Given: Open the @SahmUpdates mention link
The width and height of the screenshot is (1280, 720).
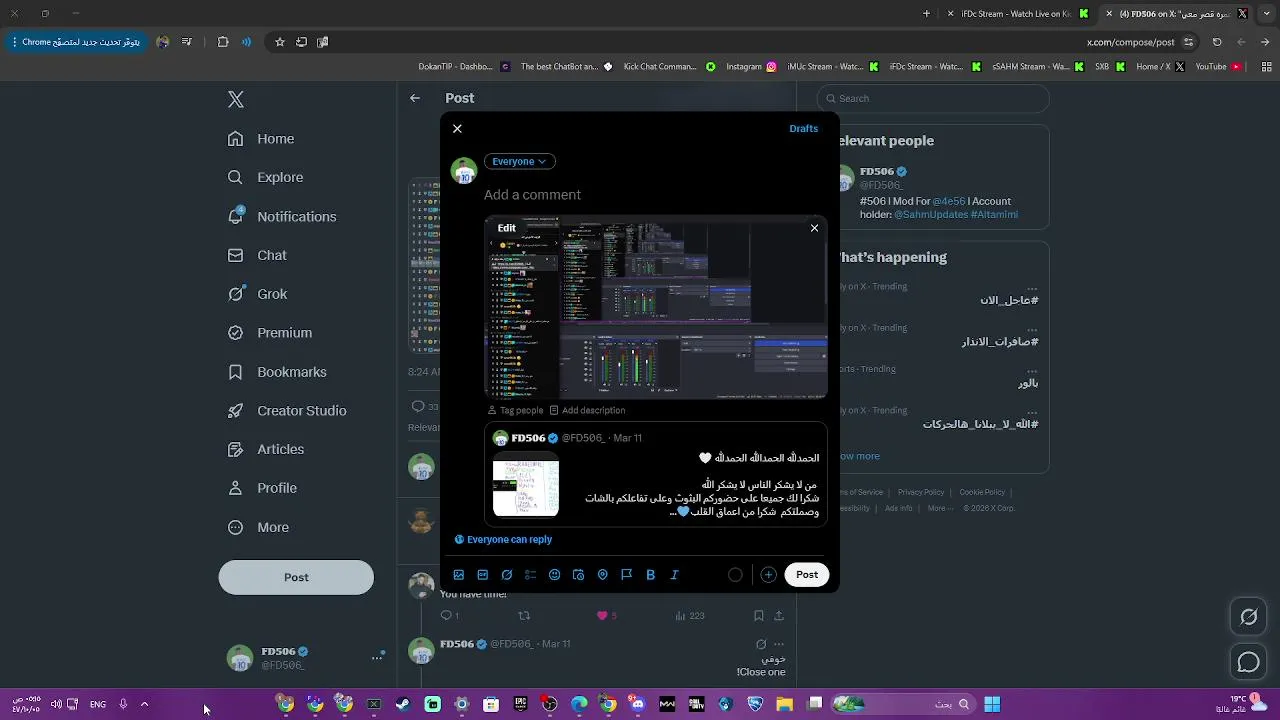Looking at the screenshot, I should tap(930, 214).
